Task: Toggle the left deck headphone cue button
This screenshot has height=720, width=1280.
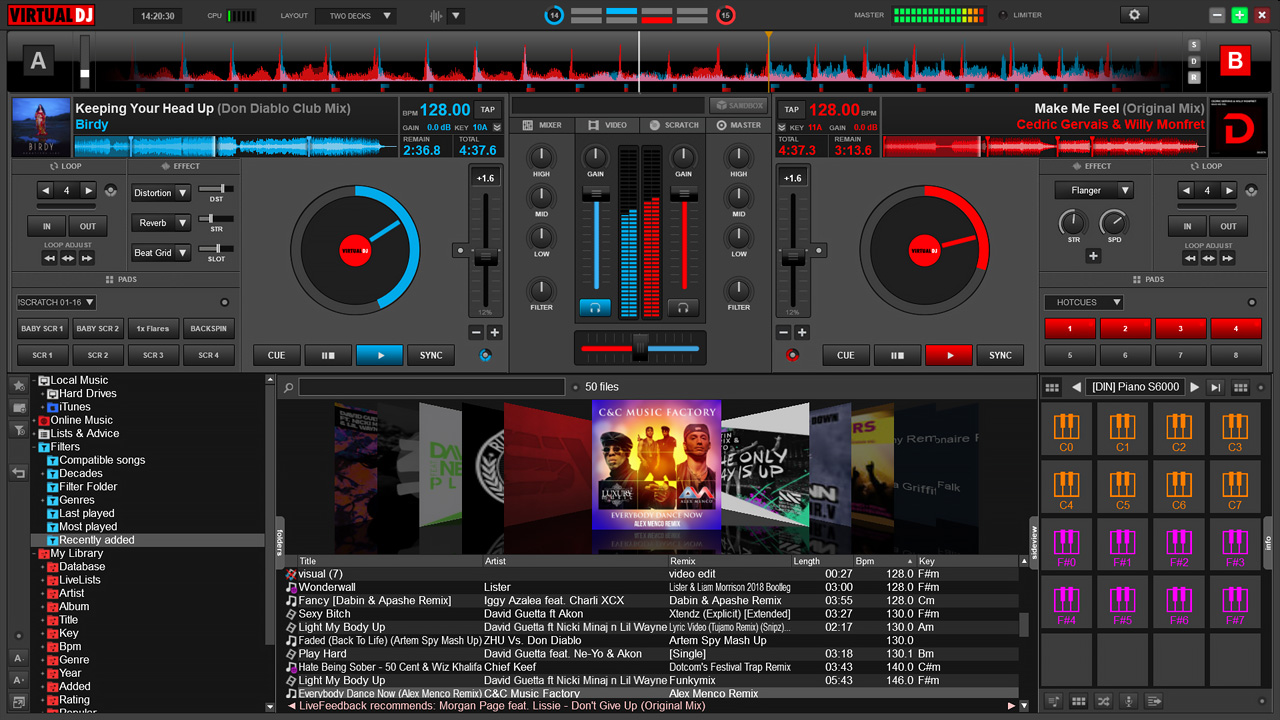Action: (595, 308)
